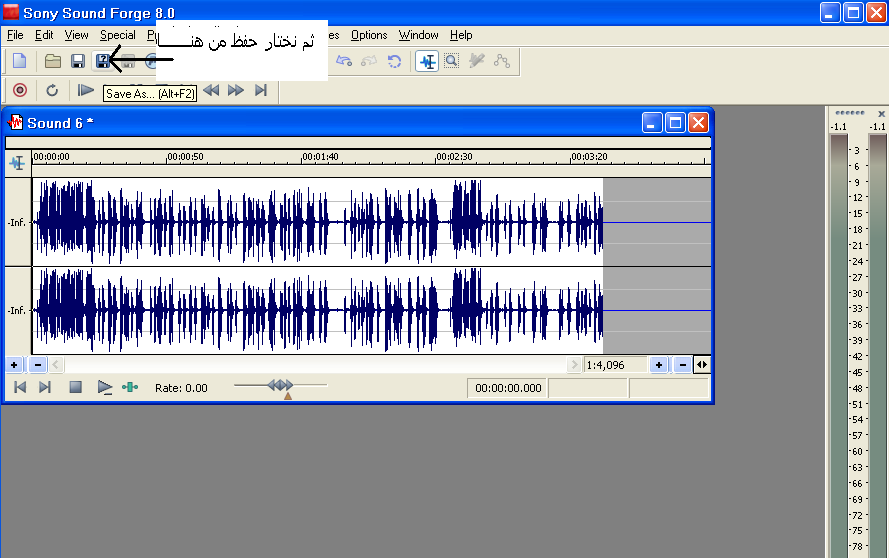889x558 pixels.
Task: Click the left channel -Inf. level label
Action: pos(18,222)
